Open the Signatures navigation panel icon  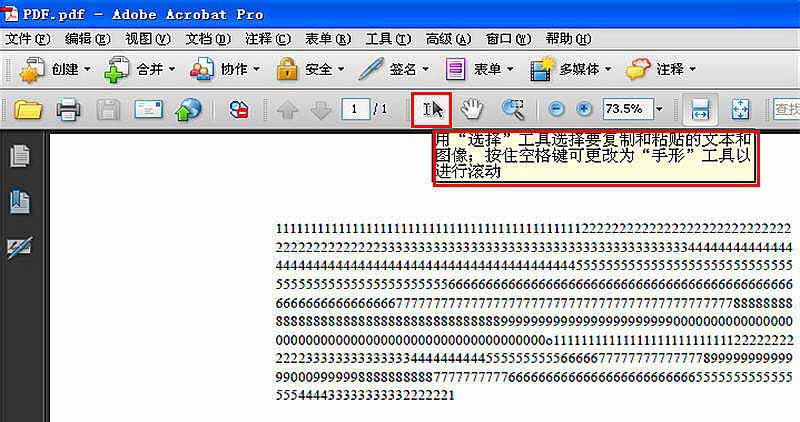coord(20,247)
